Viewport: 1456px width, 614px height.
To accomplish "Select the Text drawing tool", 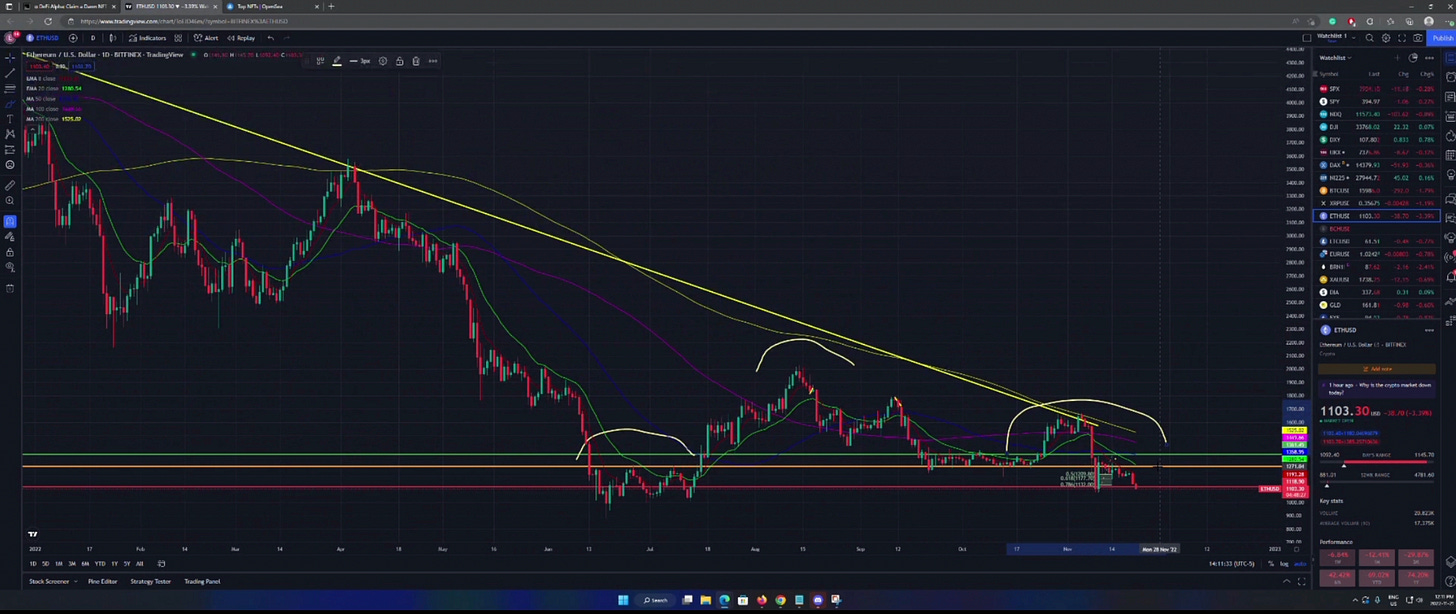I will (9, 119).
